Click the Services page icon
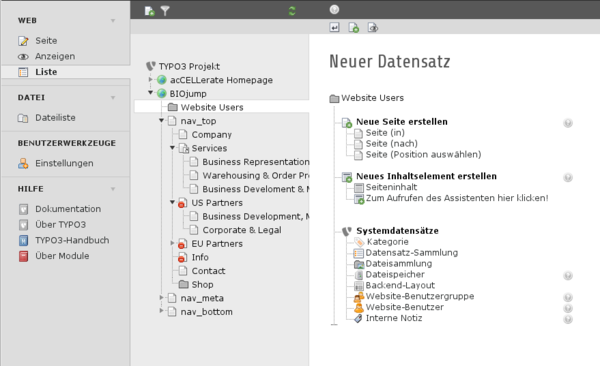Image resolution: width=600 pixels, height=366 pixels. (184, 149)
